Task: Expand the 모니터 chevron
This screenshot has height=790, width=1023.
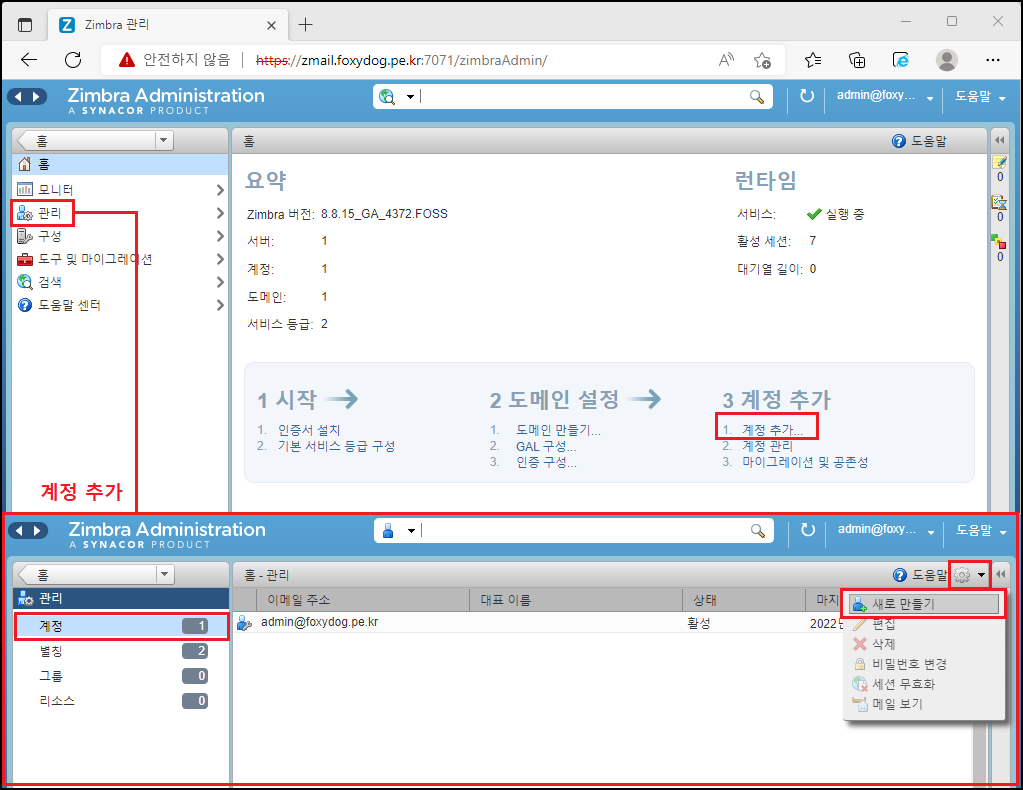Action: click(x=220, y=190)
